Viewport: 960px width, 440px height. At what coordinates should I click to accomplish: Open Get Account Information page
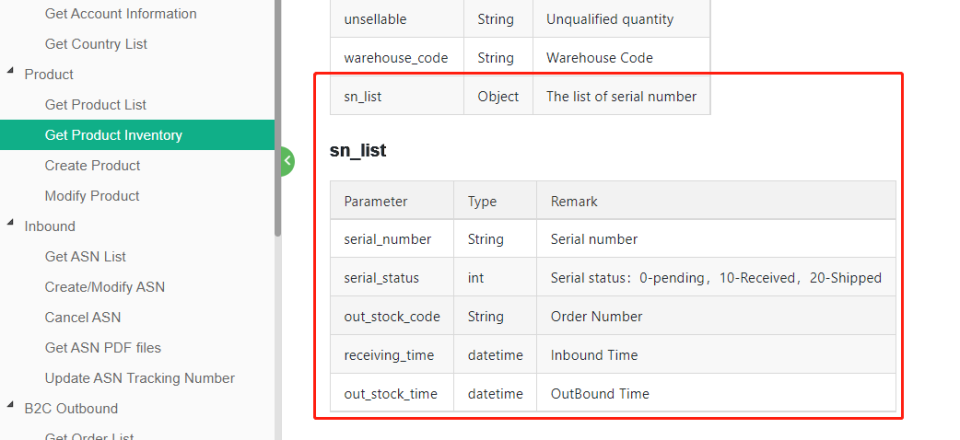point(121,13)
